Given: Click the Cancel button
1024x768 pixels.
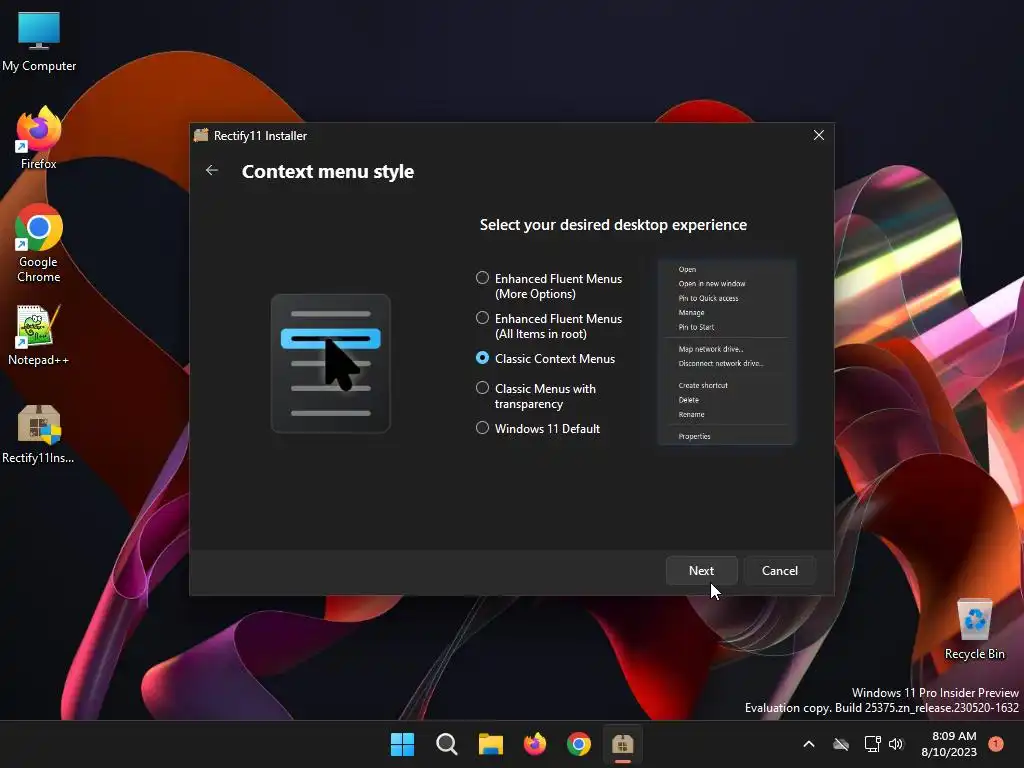Looking at the screenshot, I should (780, 571).
